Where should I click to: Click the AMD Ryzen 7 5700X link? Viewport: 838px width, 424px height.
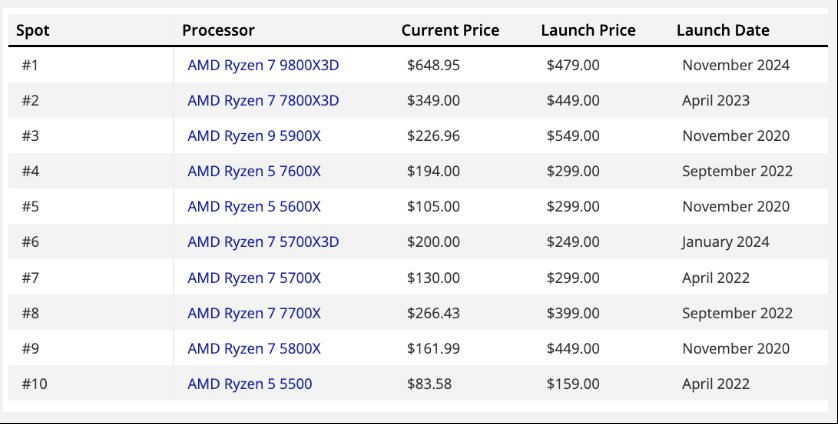click(x=254, y=278)
